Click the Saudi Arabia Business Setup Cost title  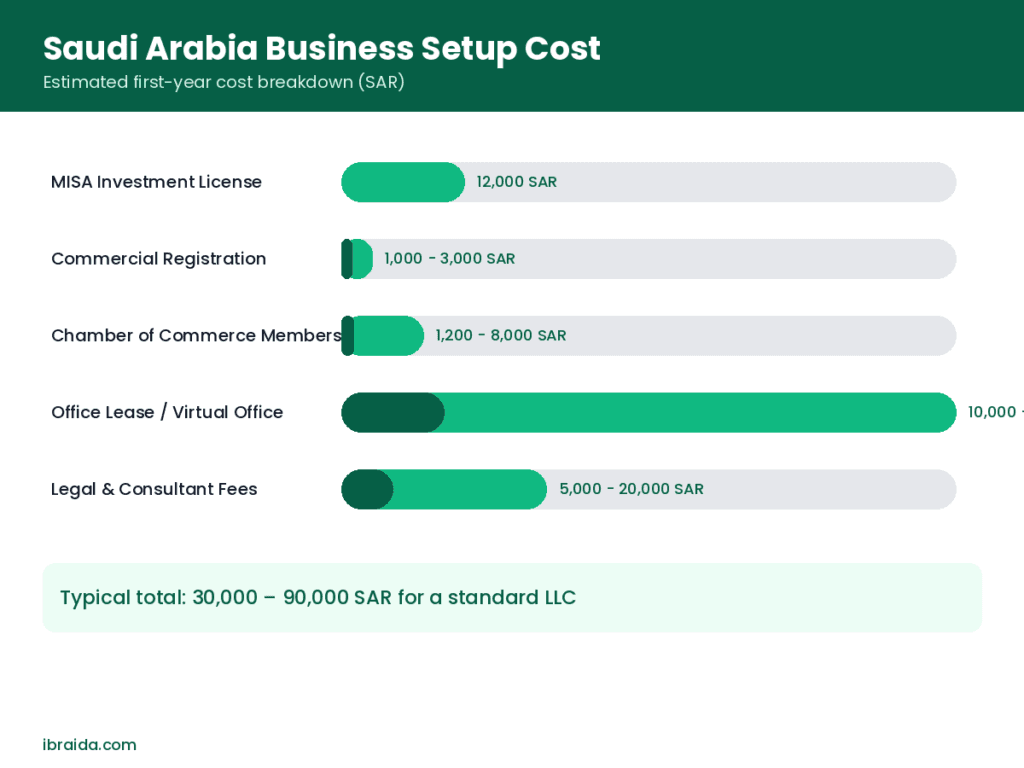[321, 48]
